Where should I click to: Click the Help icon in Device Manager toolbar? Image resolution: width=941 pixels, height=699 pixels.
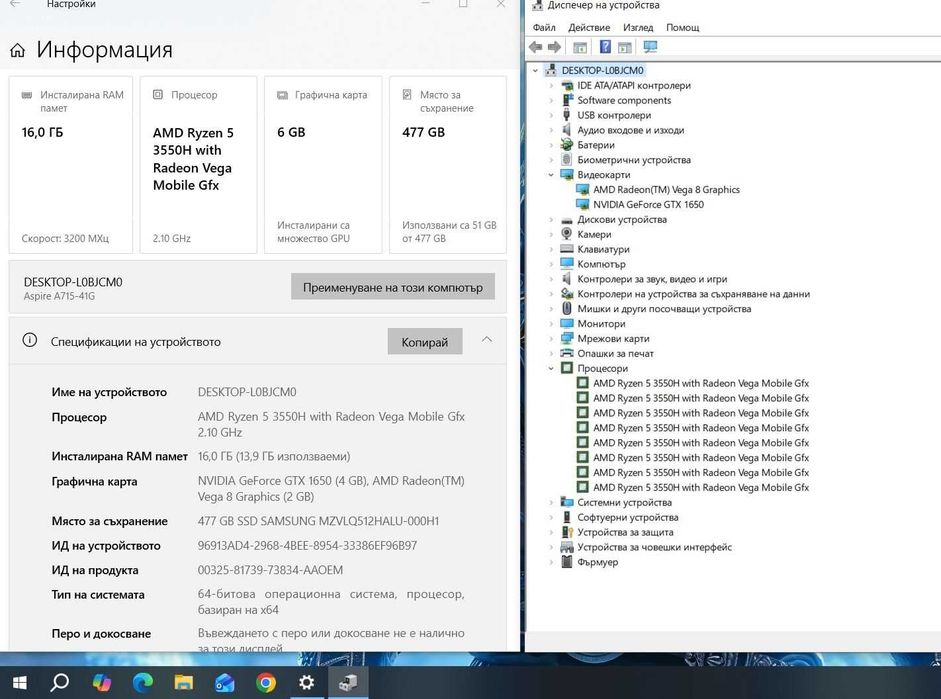pyautogui.click(x=605, y=47)
